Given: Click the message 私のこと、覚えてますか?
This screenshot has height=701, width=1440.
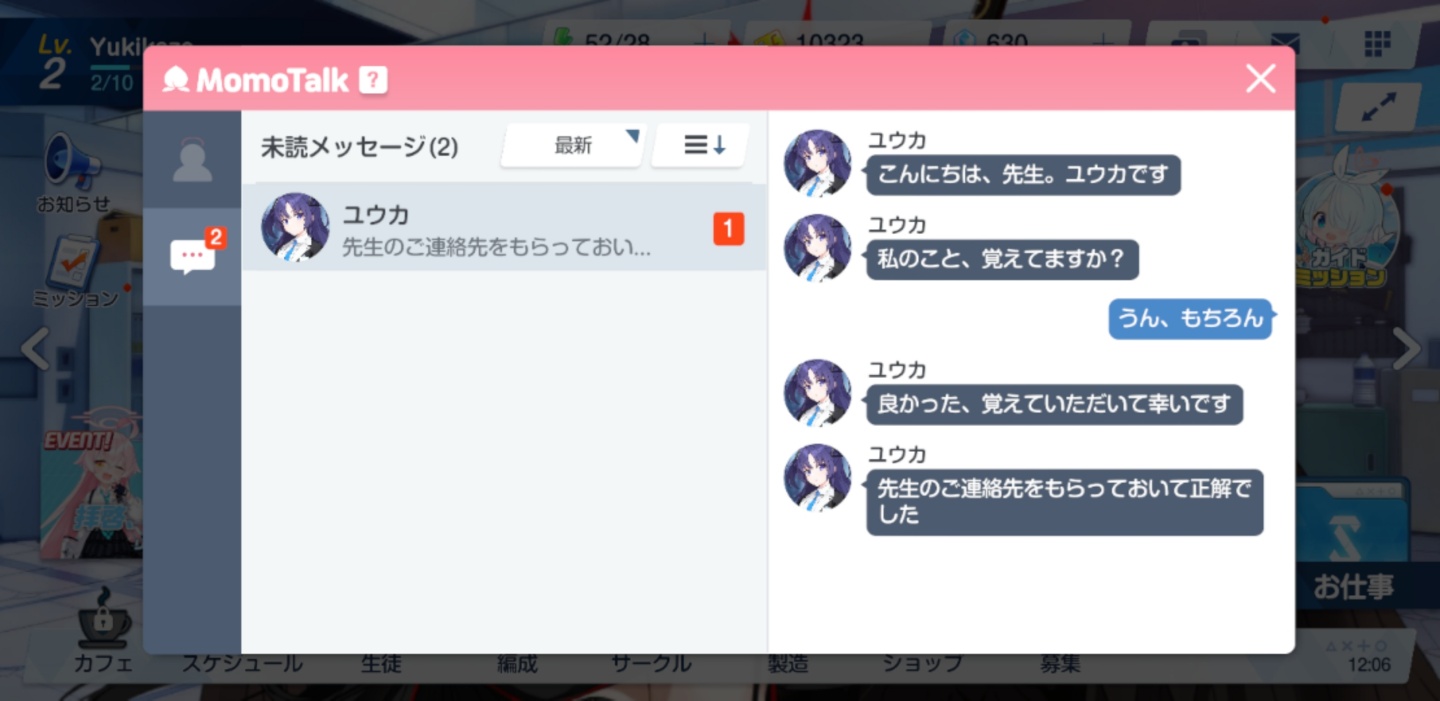Looking at the screenshot, I should 1002,259.
